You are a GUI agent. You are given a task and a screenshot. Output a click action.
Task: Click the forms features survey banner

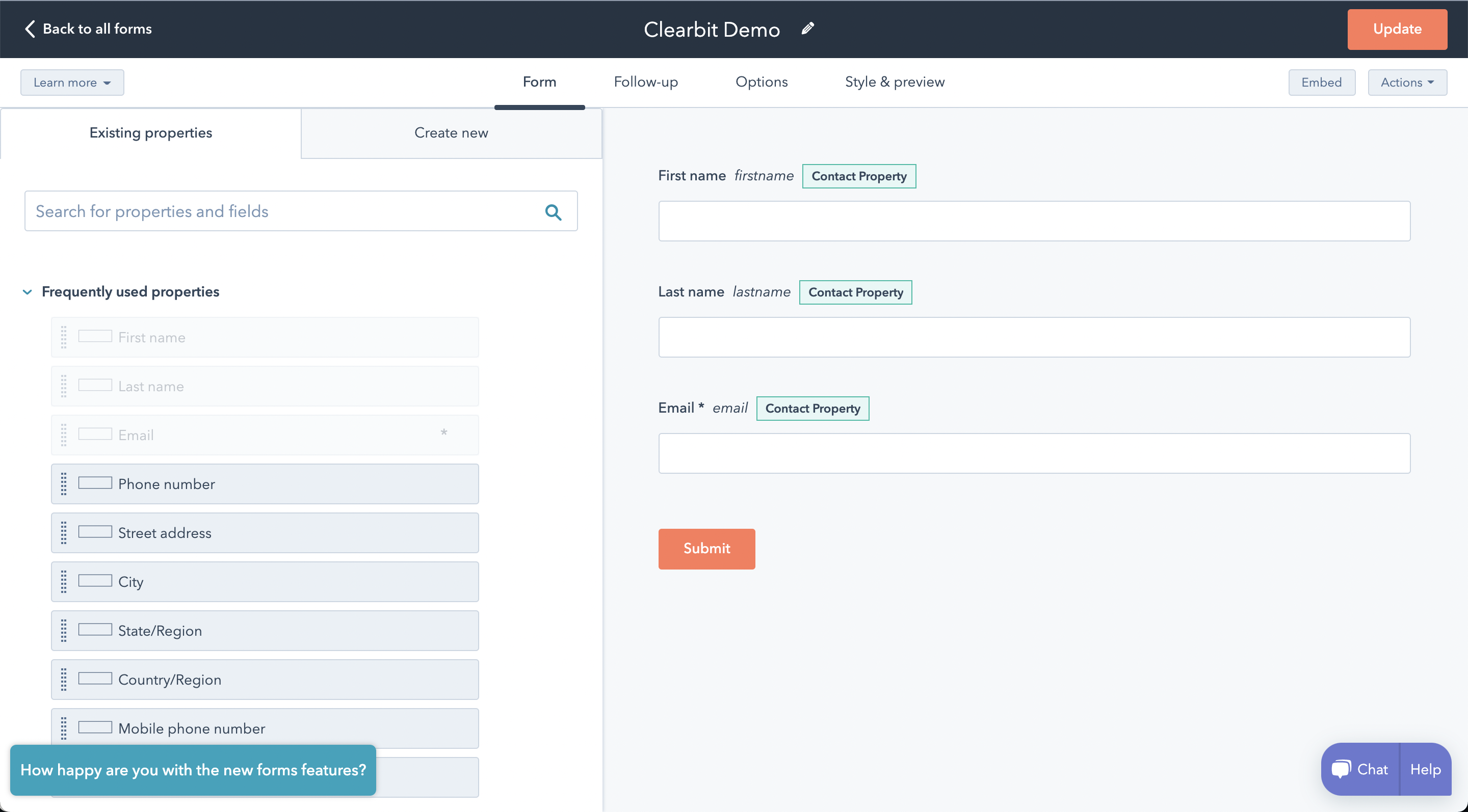pyautogui.click(x=193, y=770)
